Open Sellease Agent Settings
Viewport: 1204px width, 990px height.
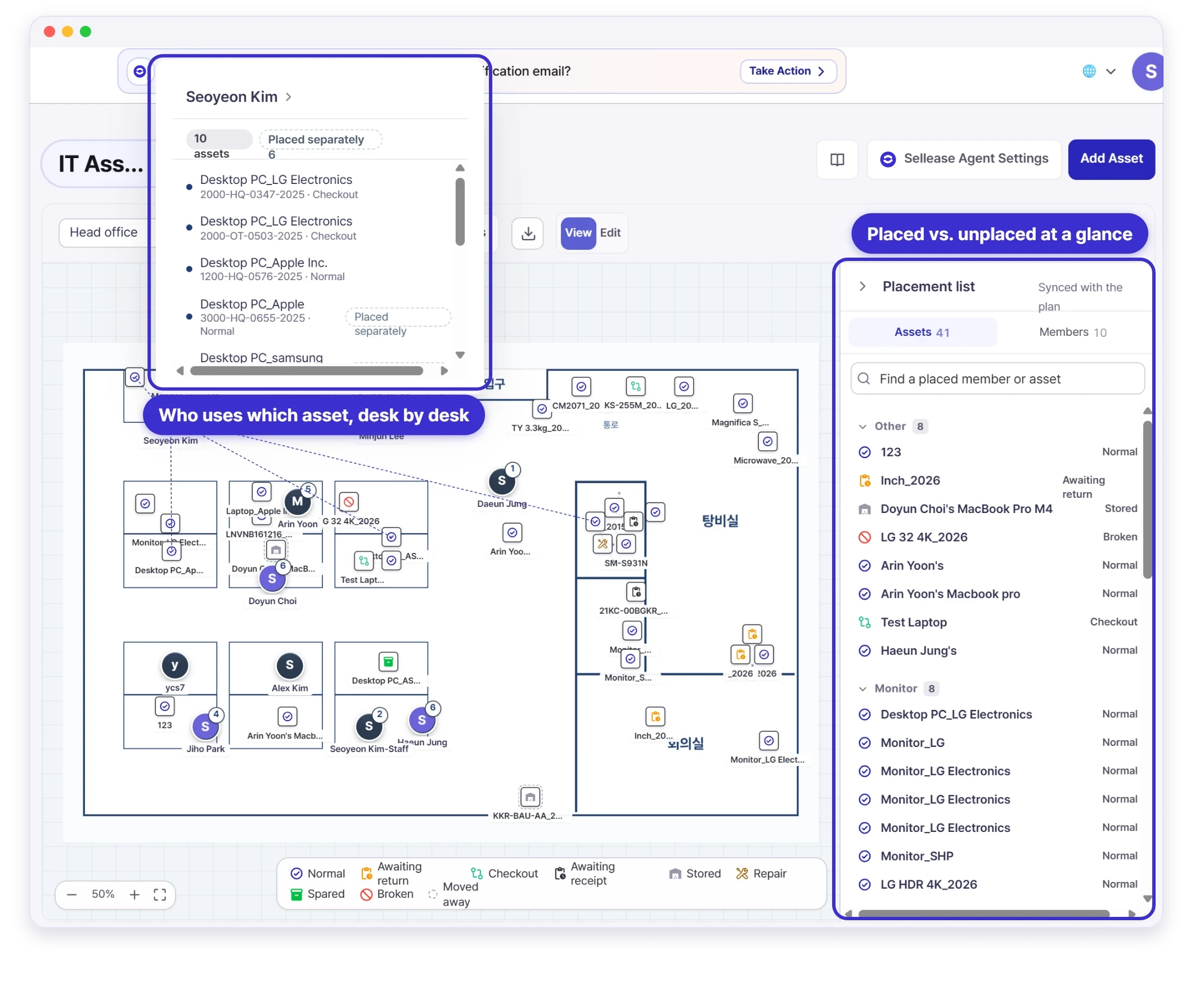[x=963, y=159]
